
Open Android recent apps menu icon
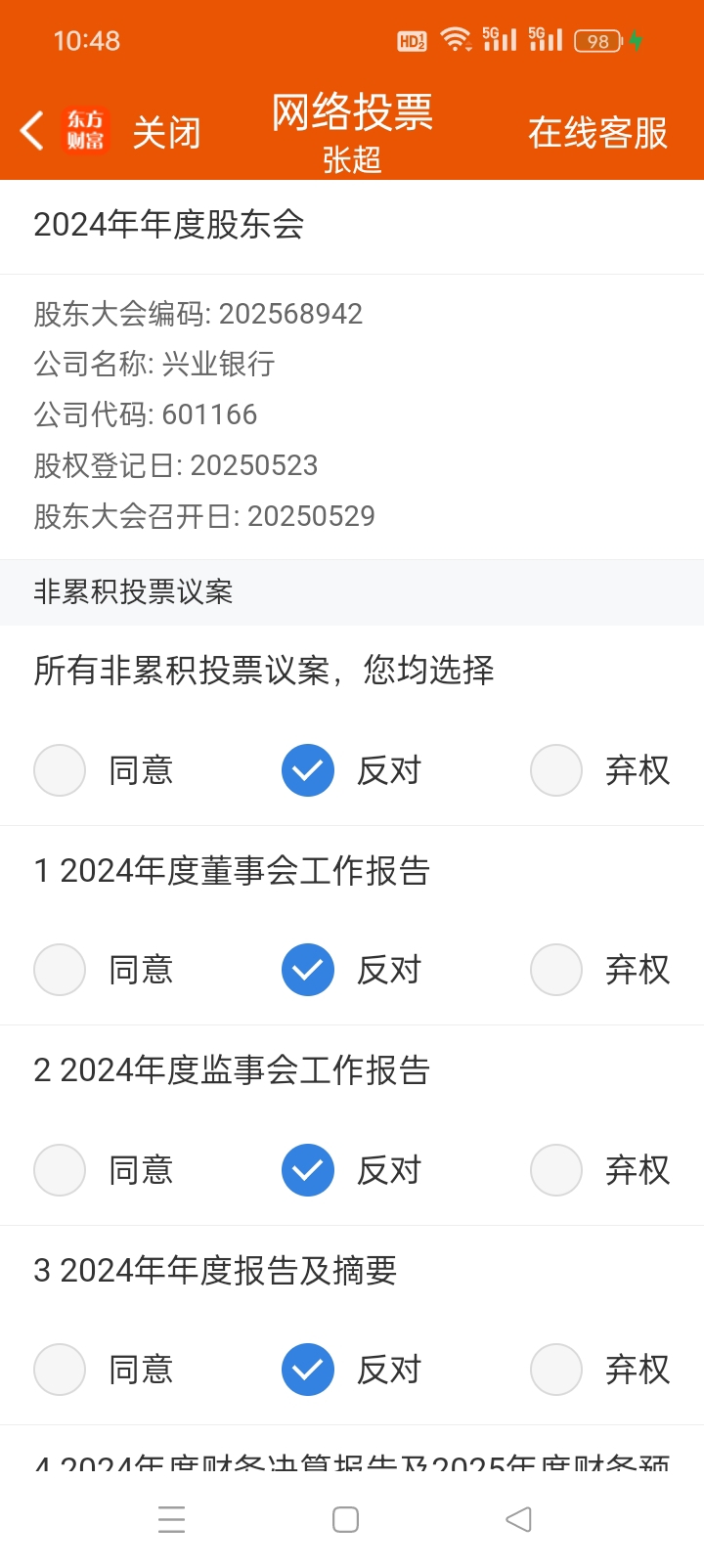(x=171, y=1519)
